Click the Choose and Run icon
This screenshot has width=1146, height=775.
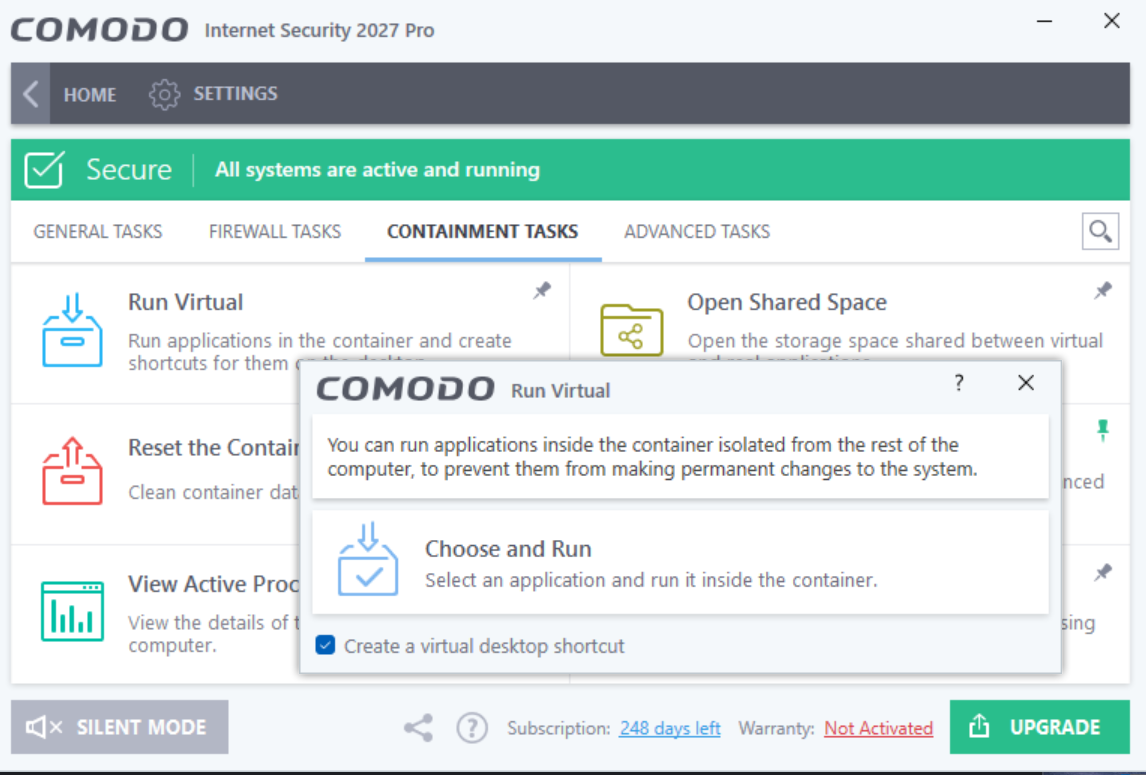[x=368, y=559]
